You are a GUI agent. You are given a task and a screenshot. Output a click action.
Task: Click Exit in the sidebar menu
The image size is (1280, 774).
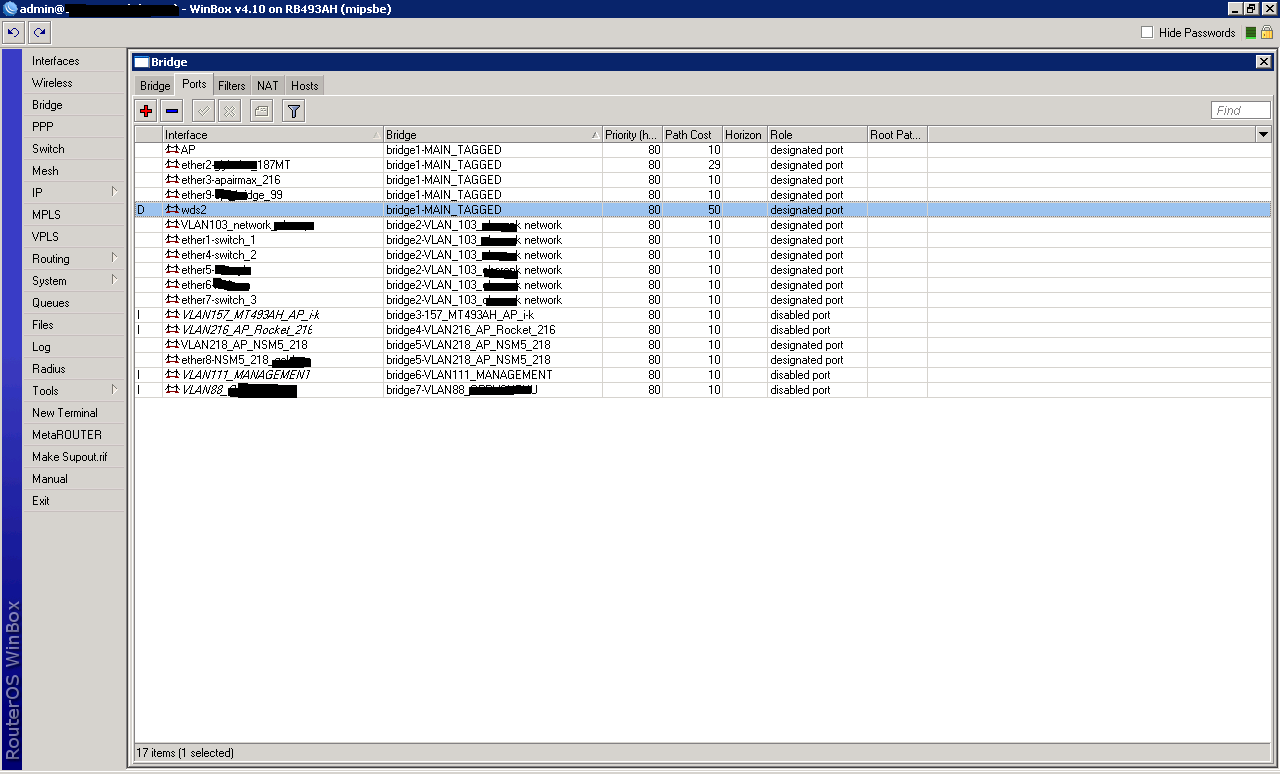pyautogui.click(x=75, y=501)
